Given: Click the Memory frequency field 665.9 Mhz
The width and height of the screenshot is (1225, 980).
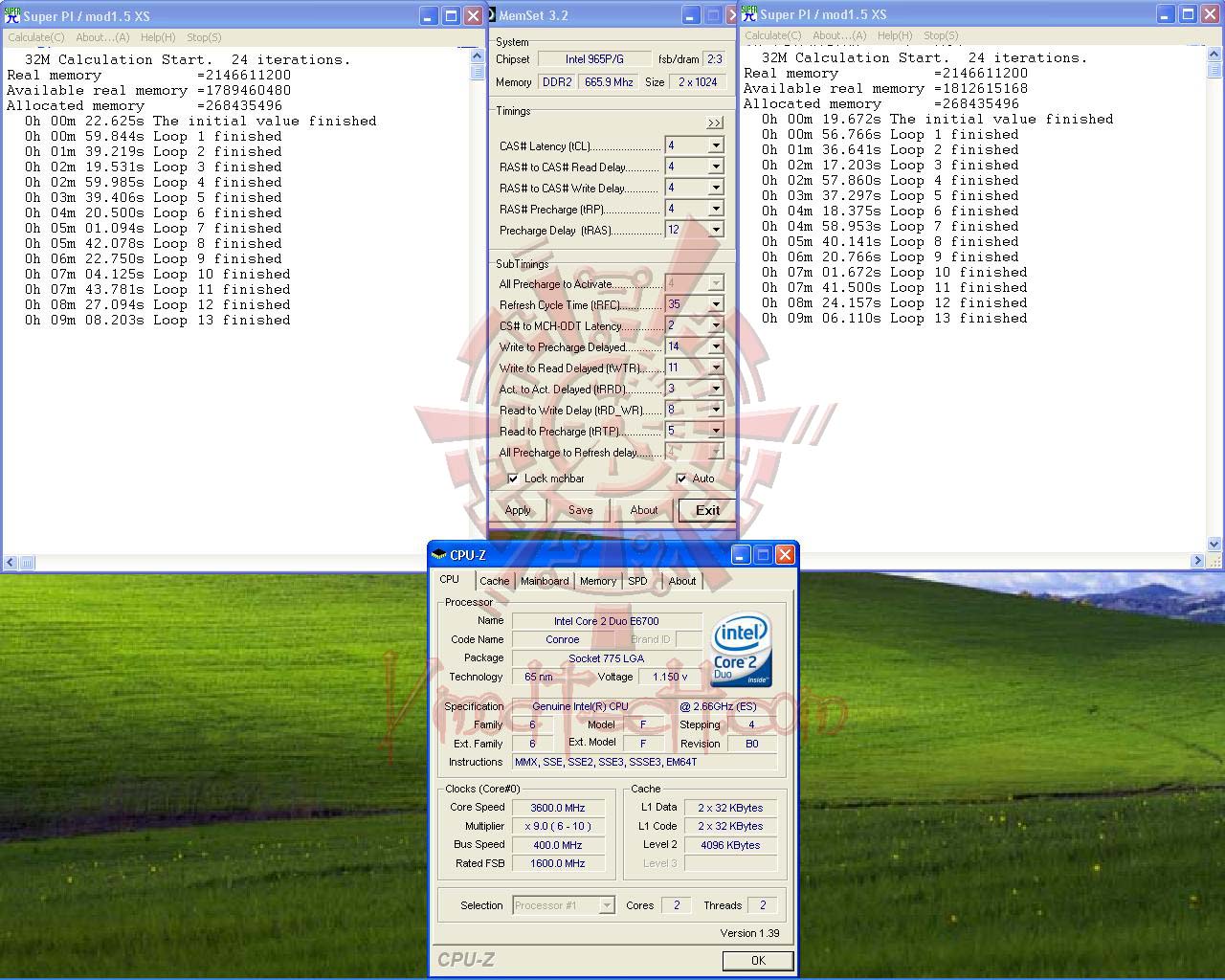Looking at the screenshot, I should [x=609, y=82].
